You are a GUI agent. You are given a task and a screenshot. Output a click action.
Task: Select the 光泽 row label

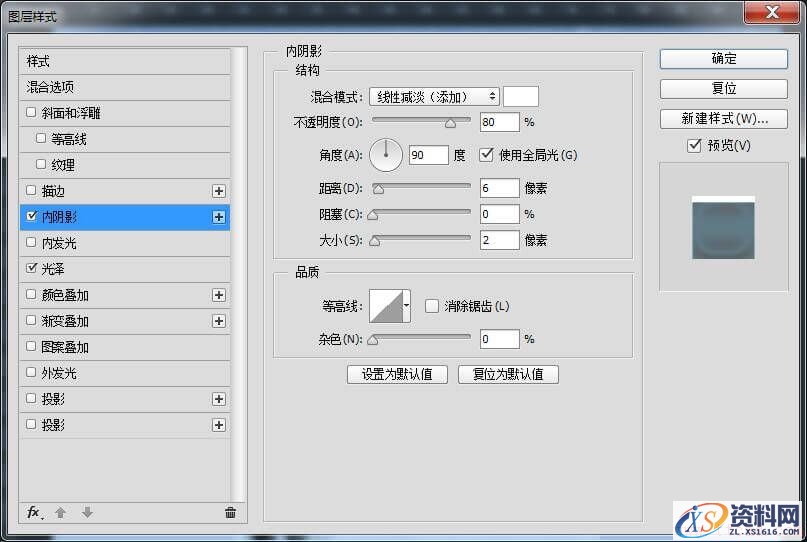(53, 269)
